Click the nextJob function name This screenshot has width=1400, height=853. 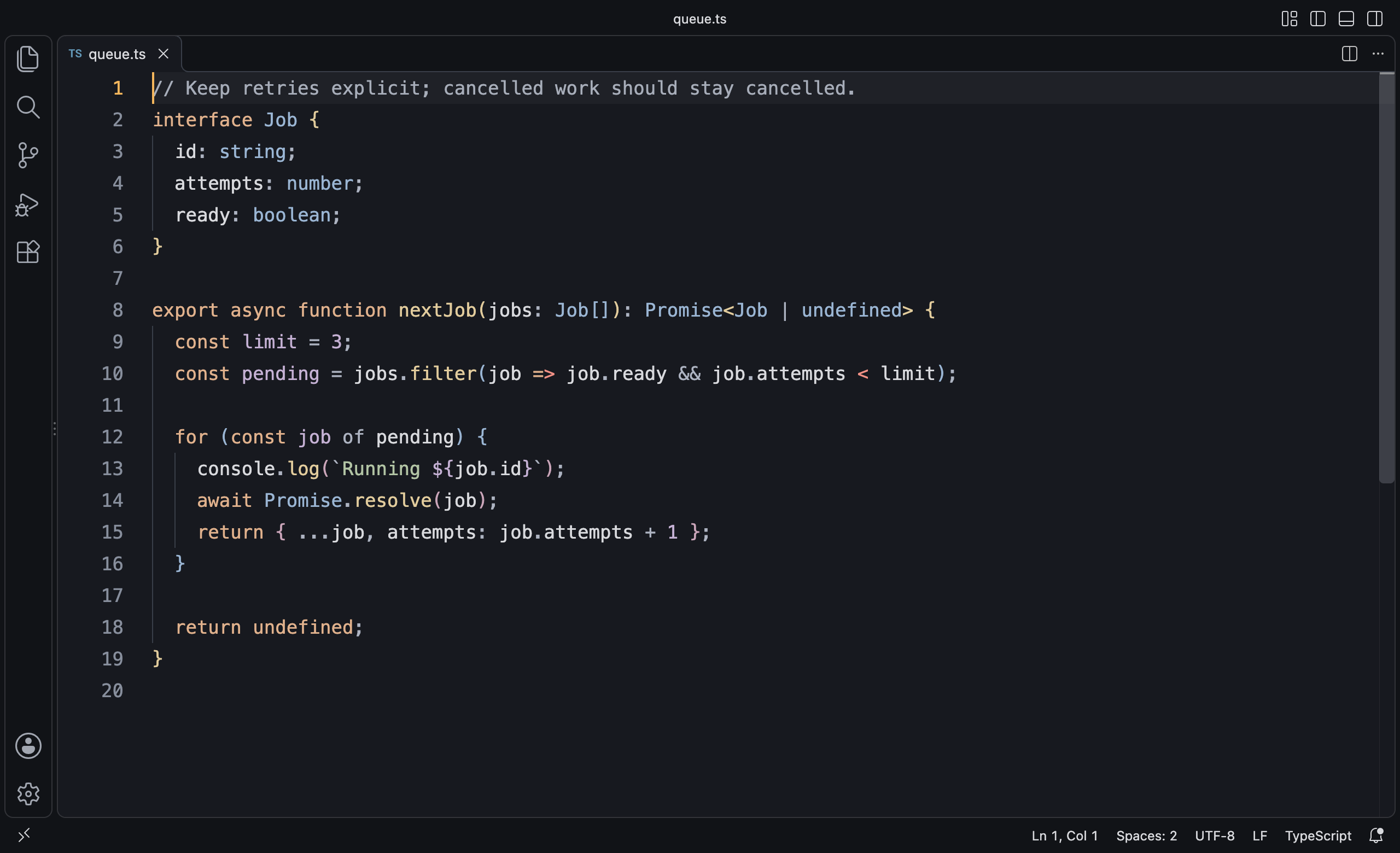[x=437, y=310]
